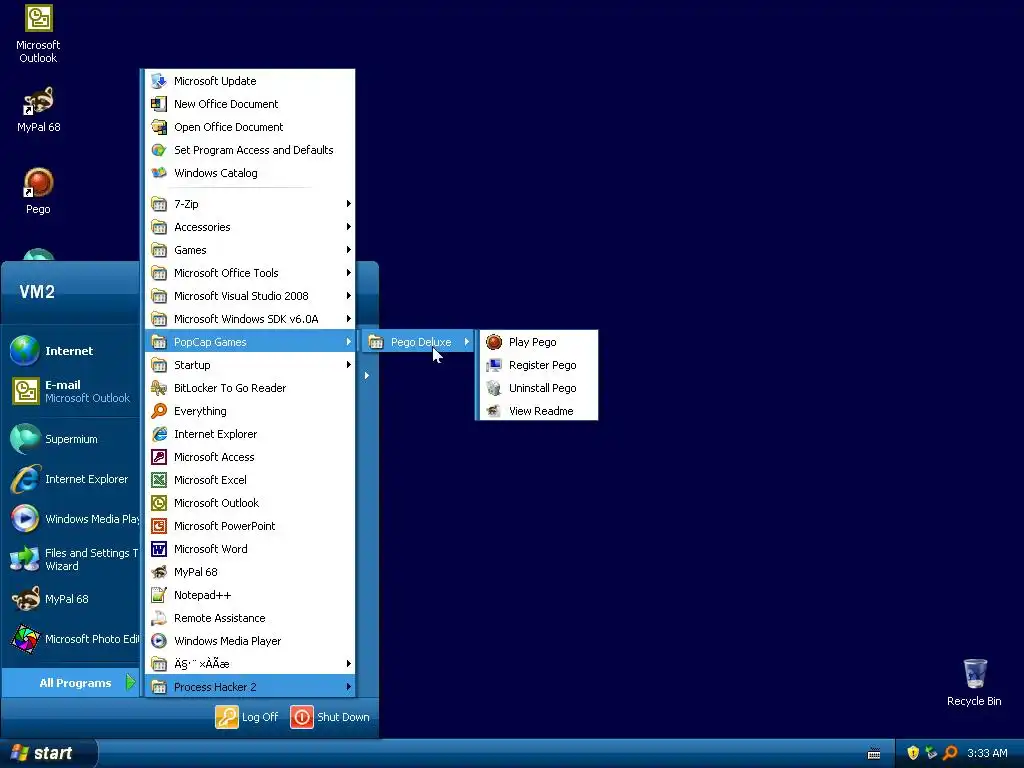Click the taskbar clock showing 3:33 AM
The image size is (1024, 768).
(987, 753)
